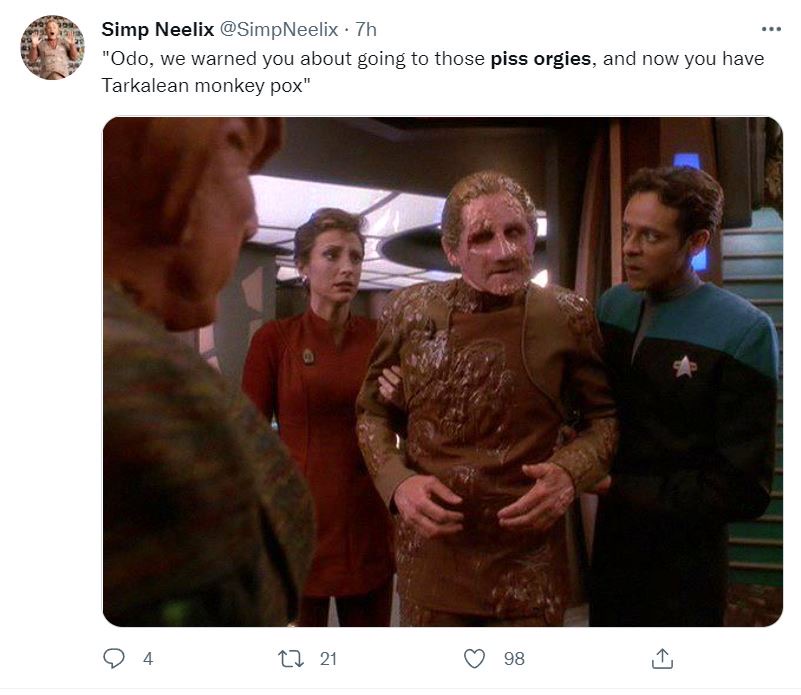Screen dimensions: 801x695
Task: Click the bold phrase in tweet text
Action: (x=540, y=59)
